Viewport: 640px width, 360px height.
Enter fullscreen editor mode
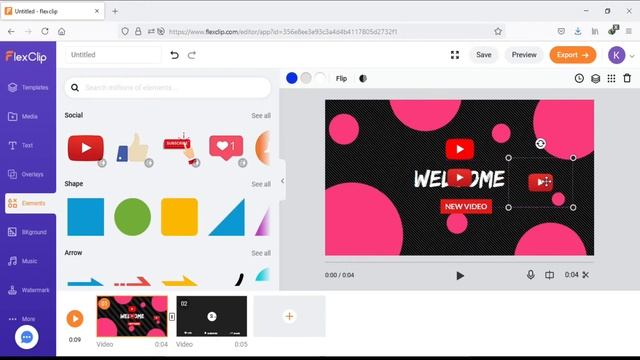(455, 55)
